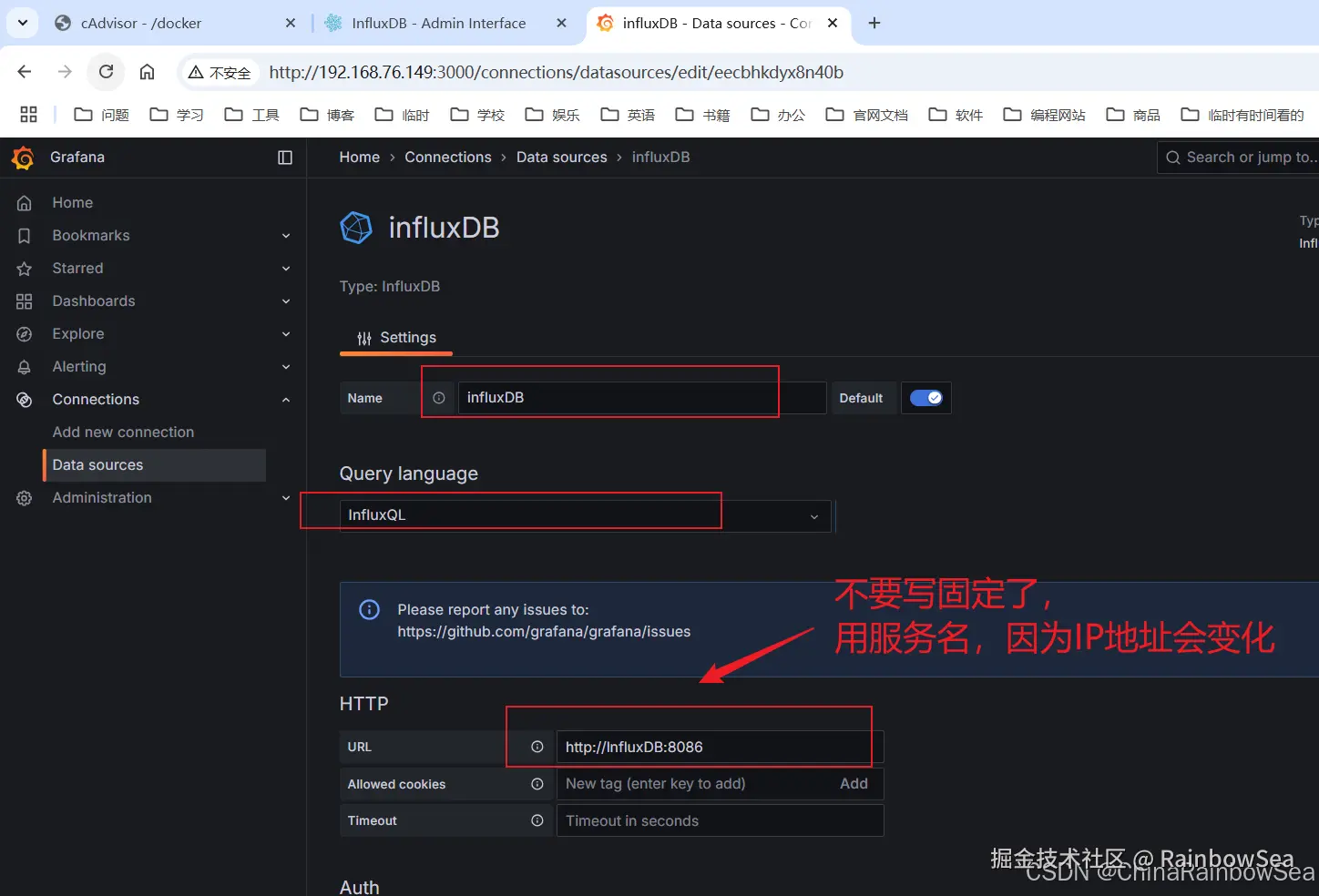Click the Add button for allowed cookies

(x=854, y=784)
